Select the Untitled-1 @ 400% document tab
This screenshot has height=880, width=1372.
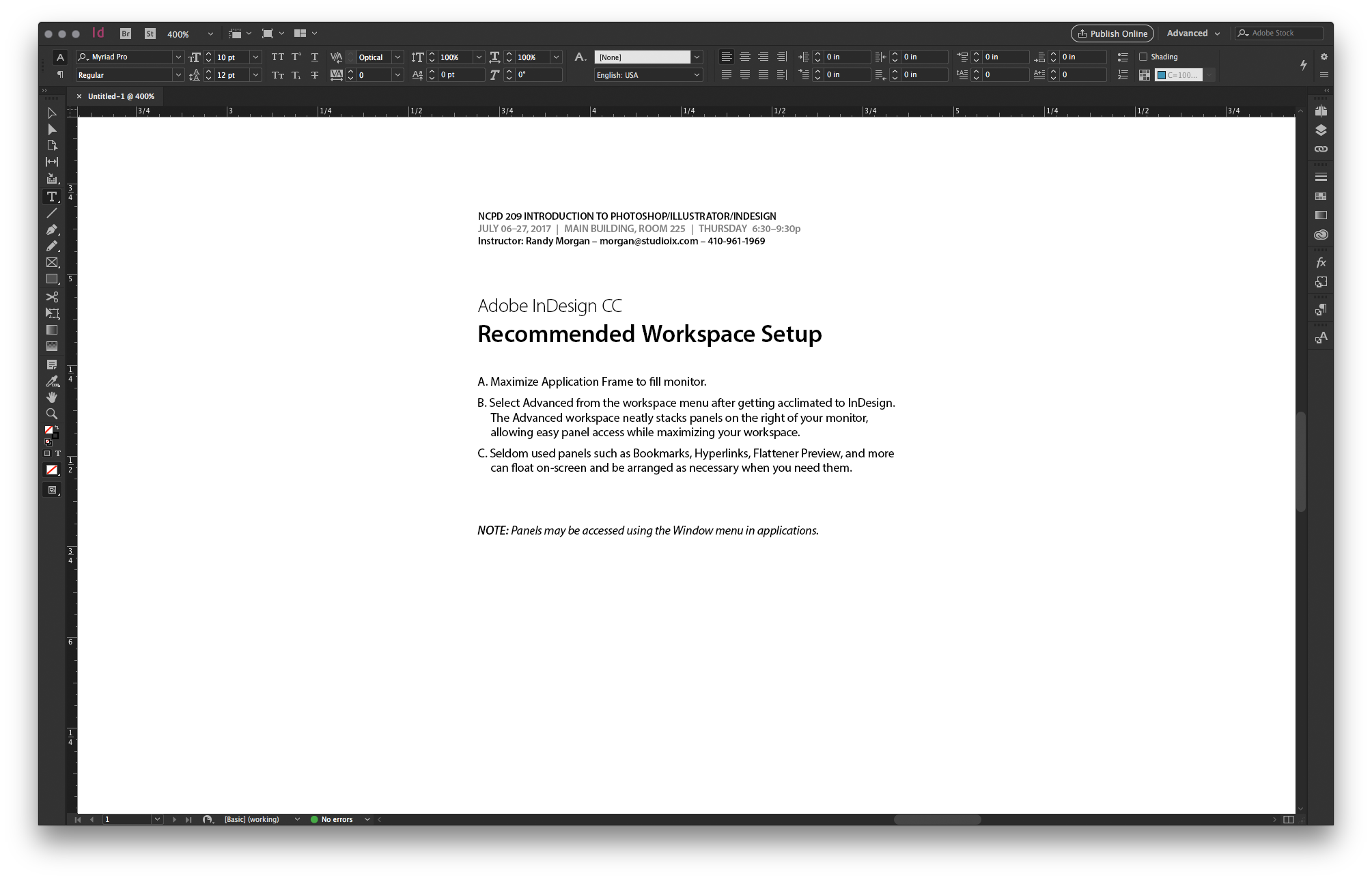[x=121, y=96]
